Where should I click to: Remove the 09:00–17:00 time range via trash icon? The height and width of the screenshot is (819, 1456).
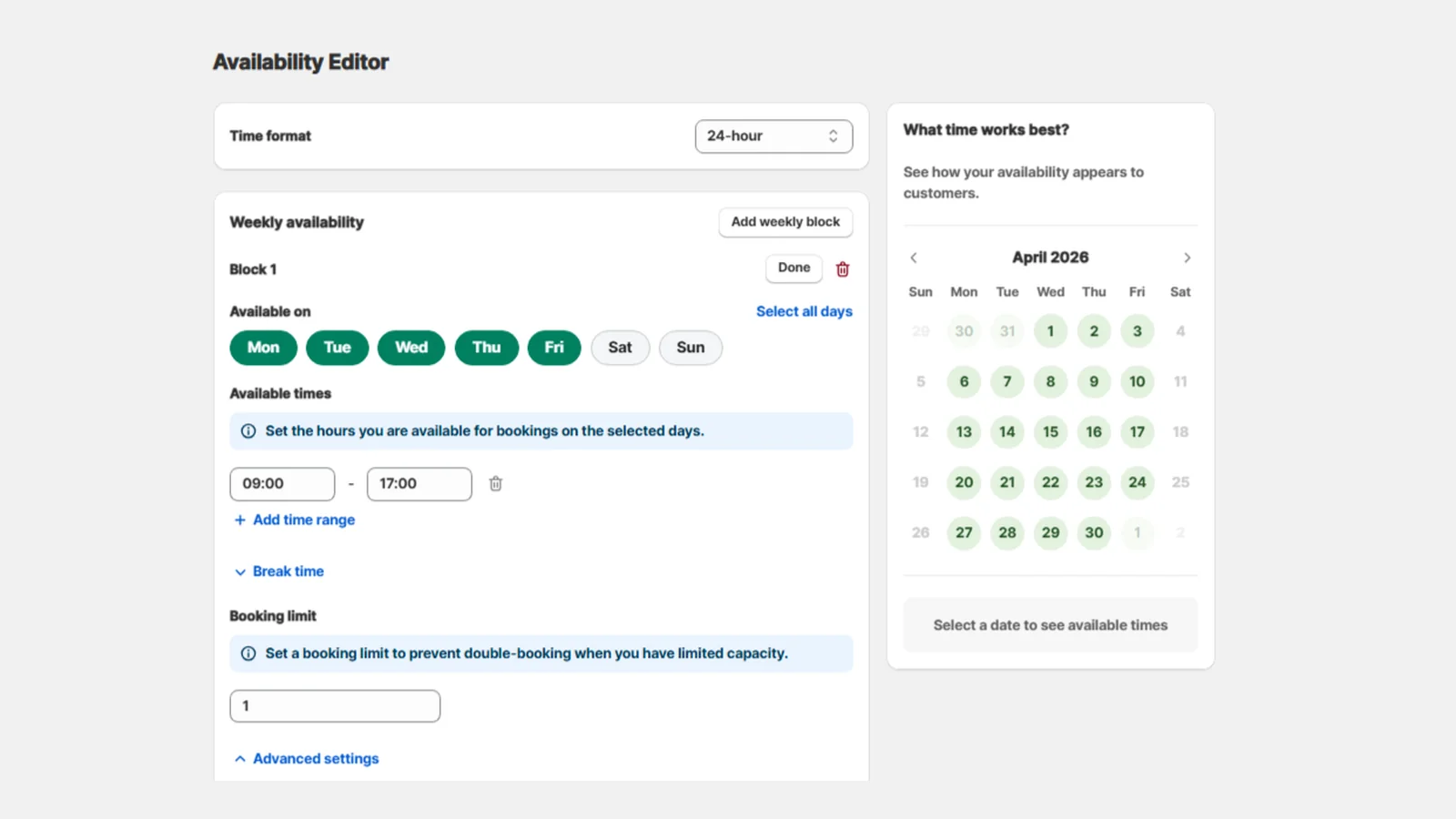click(x=495, y=483)
